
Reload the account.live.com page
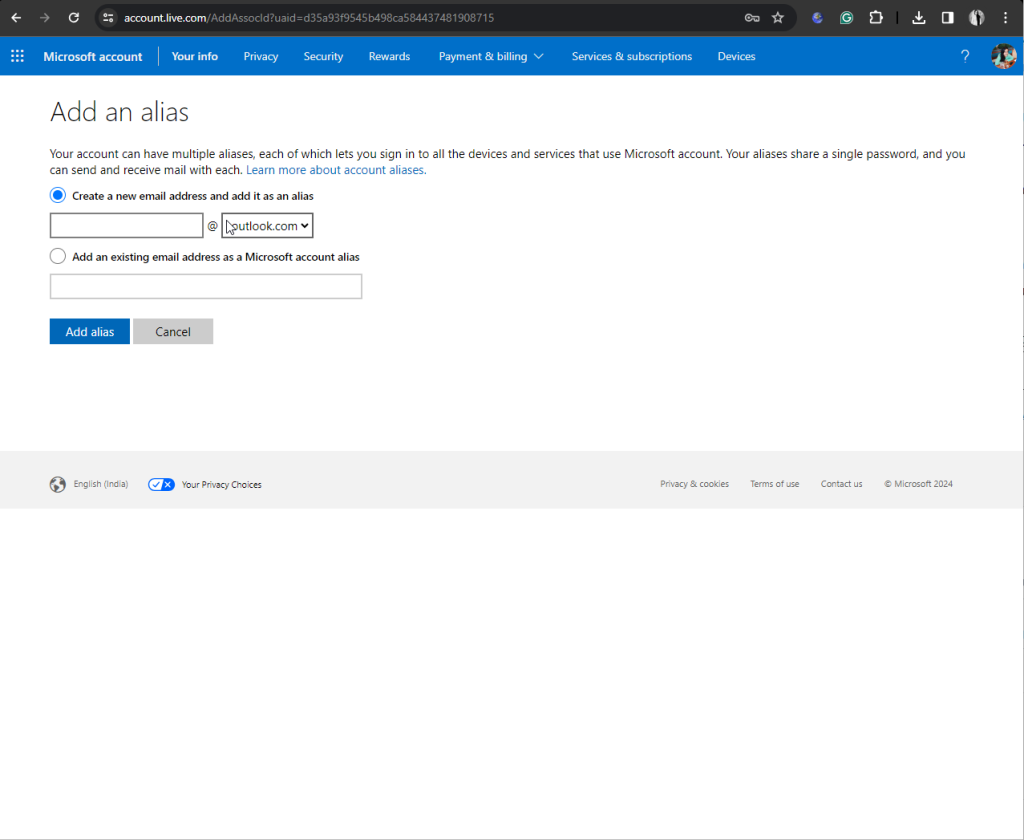[x=74, y=18]
